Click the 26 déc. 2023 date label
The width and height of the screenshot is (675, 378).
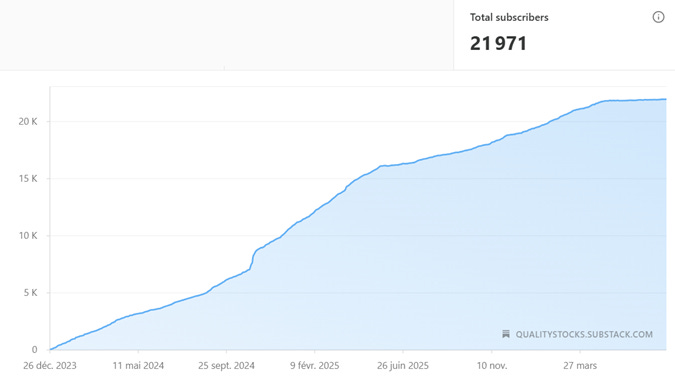[x=50, y=366]
